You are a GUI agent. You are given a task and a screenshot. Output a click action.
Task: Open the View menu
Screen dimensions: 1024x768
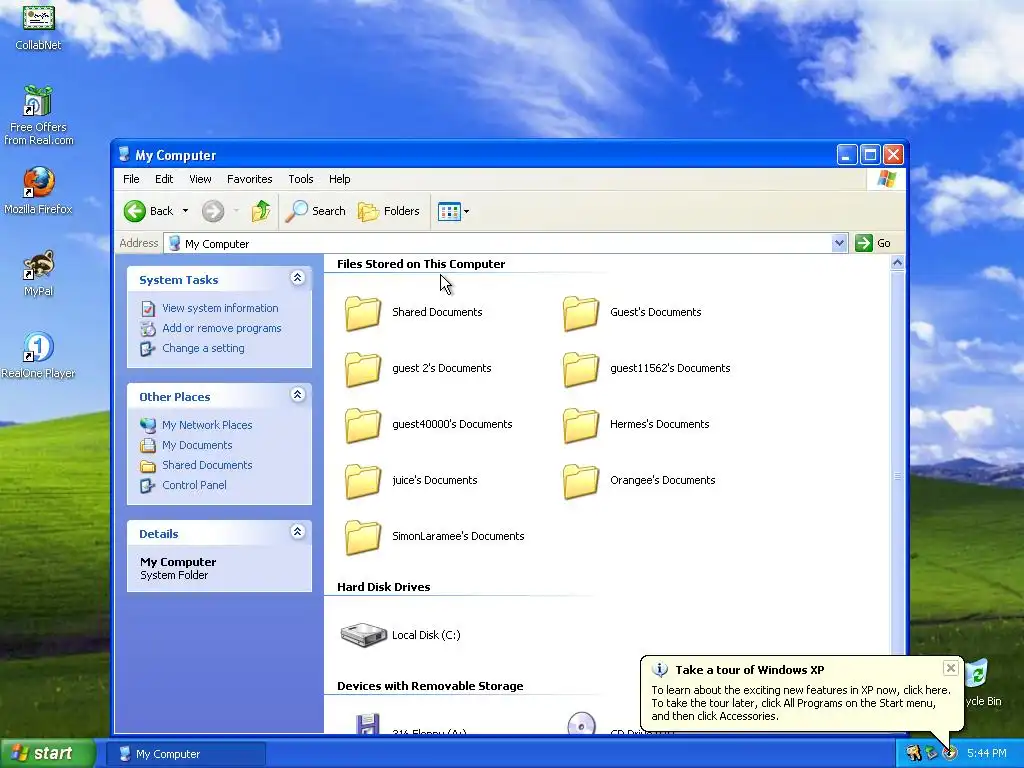tap(200, 179)
